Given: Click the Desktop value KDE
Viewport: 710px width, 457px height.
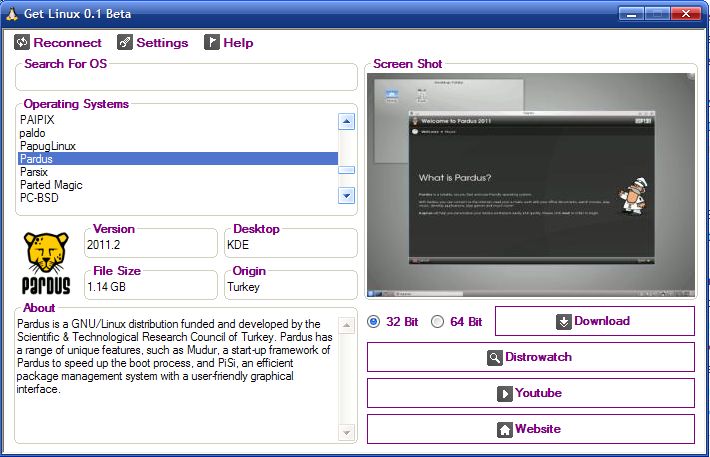Looking at the screenshot, I should tap(238, 245).
